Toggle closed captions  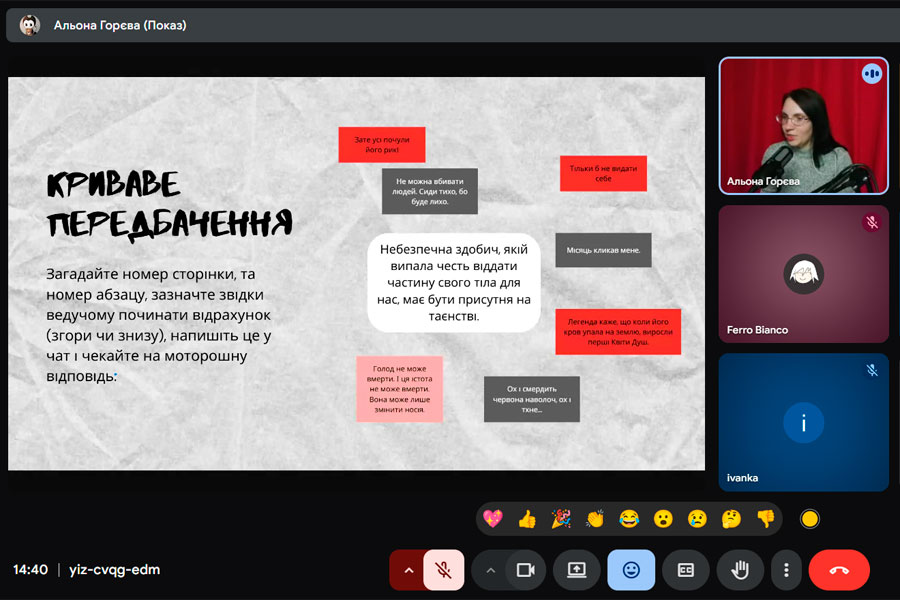(x=686, y=570)
